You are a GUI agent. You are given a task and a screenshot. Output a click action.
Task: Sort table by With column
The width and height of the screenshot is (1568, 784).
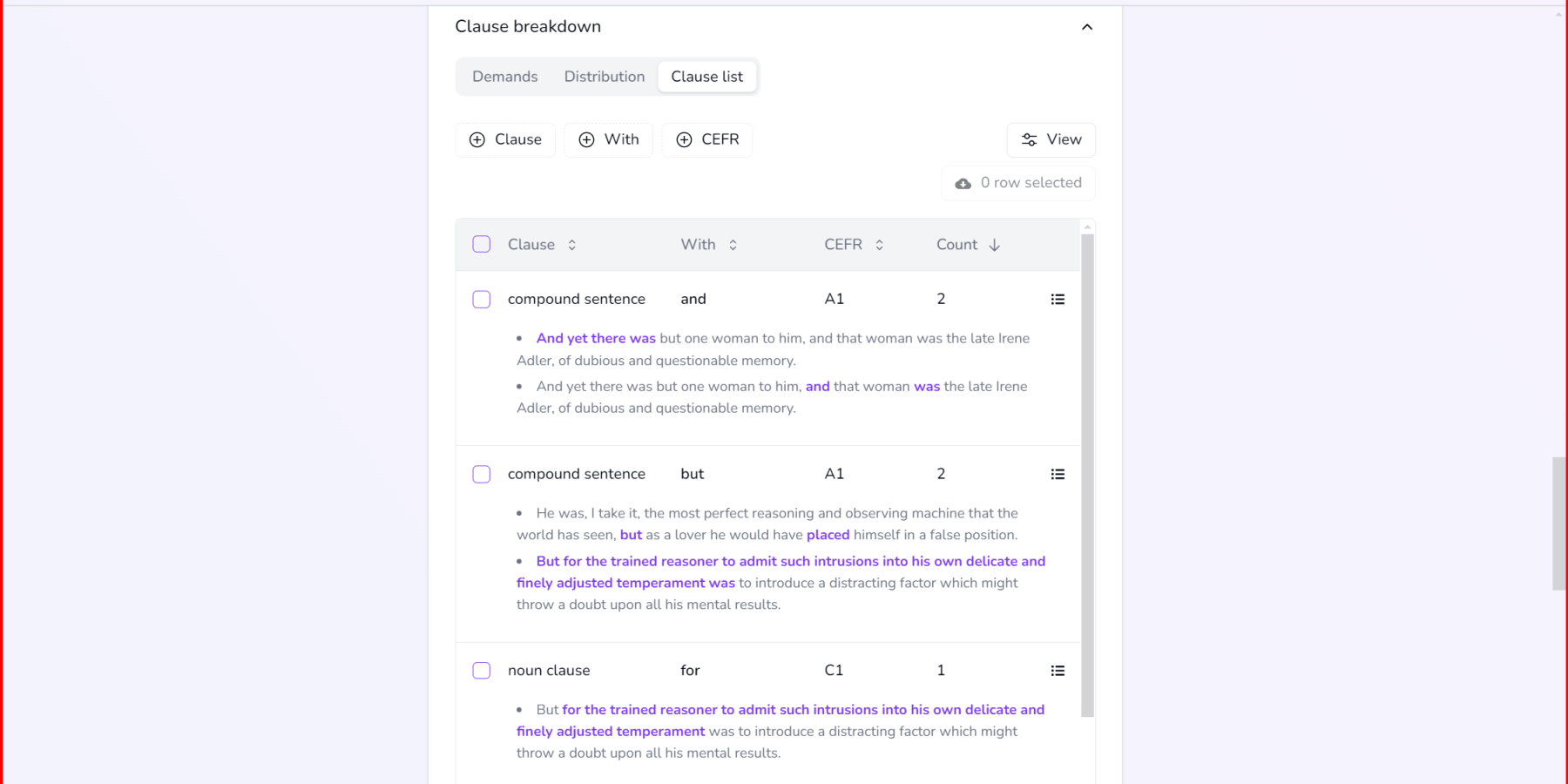click(x=733, y=245)
